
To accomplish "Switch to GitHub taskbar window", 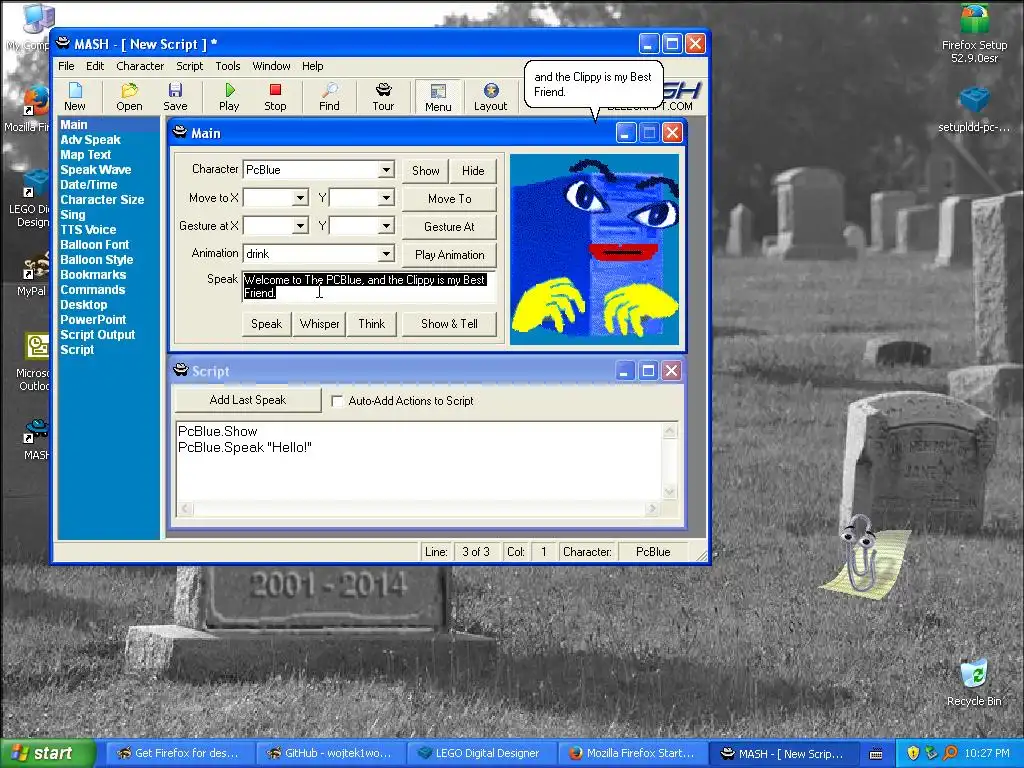I will point(330,754).
